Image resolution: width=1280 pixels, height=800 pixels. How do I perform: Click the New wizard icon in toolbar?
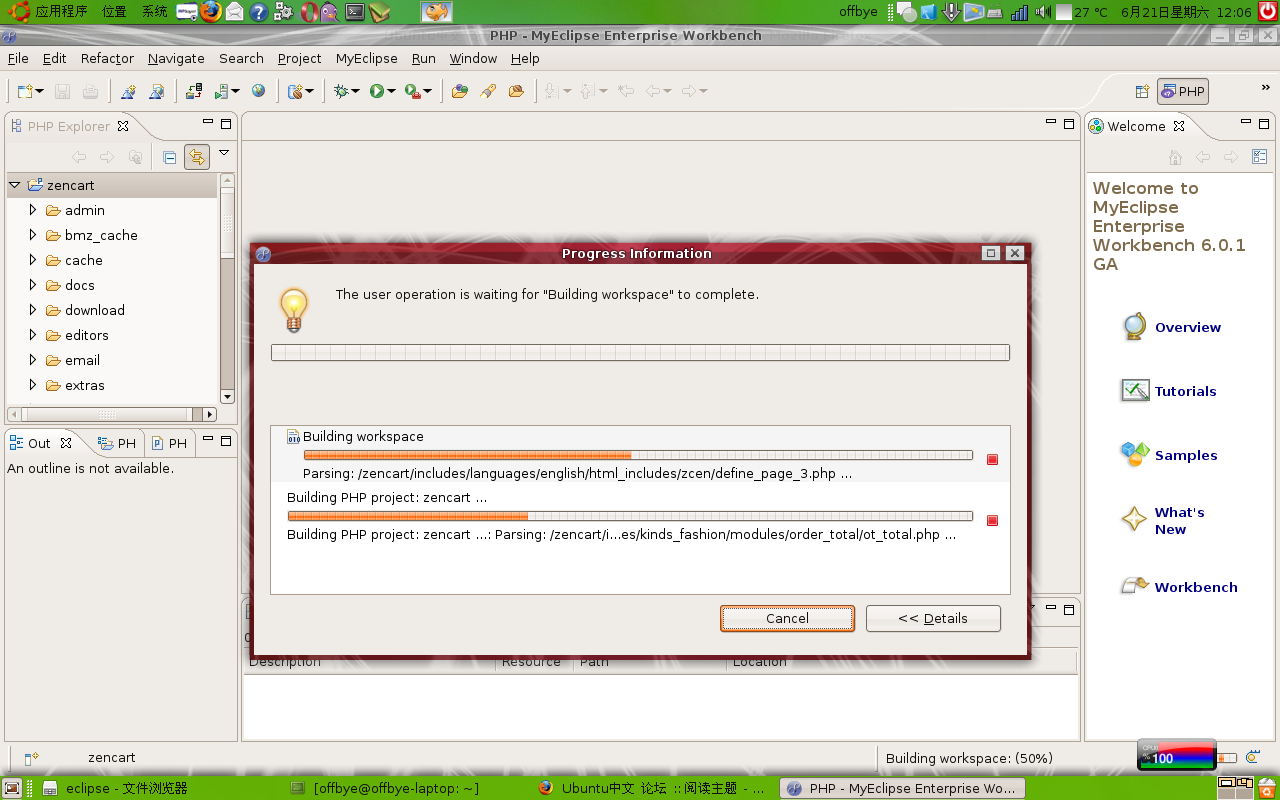[x=25, y=91]
